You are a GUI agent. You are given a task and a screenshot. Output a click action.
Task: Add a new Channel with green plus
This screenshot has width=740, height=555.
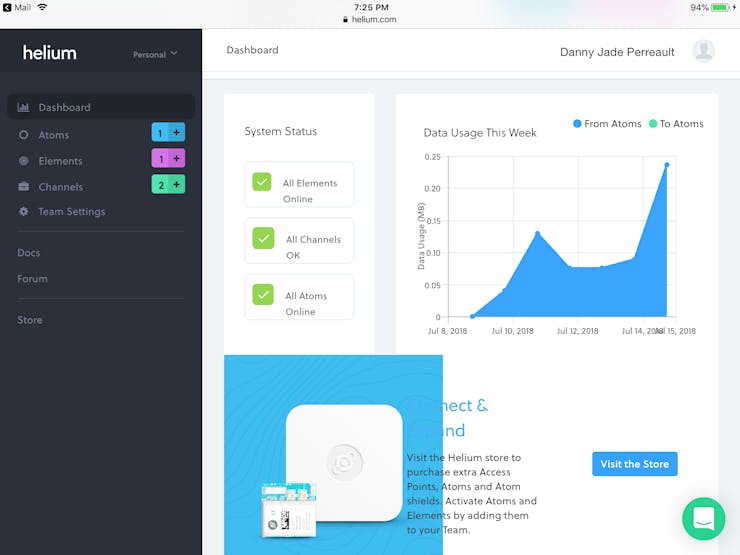tap(177, 185)
